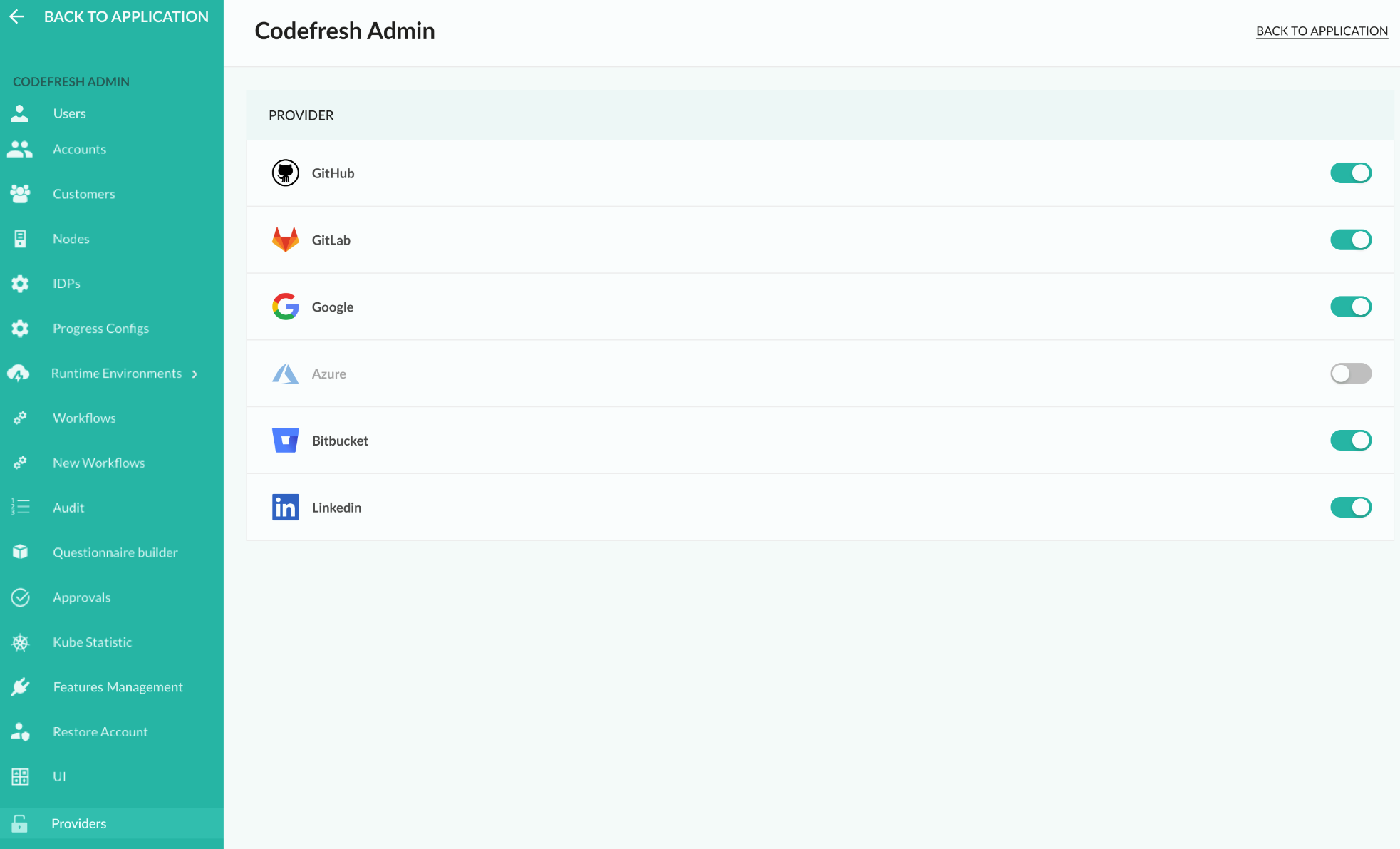This screenshot has width=1400, height=849.
Task: Open the Users menu item
Action: click(x=69, y=114)
